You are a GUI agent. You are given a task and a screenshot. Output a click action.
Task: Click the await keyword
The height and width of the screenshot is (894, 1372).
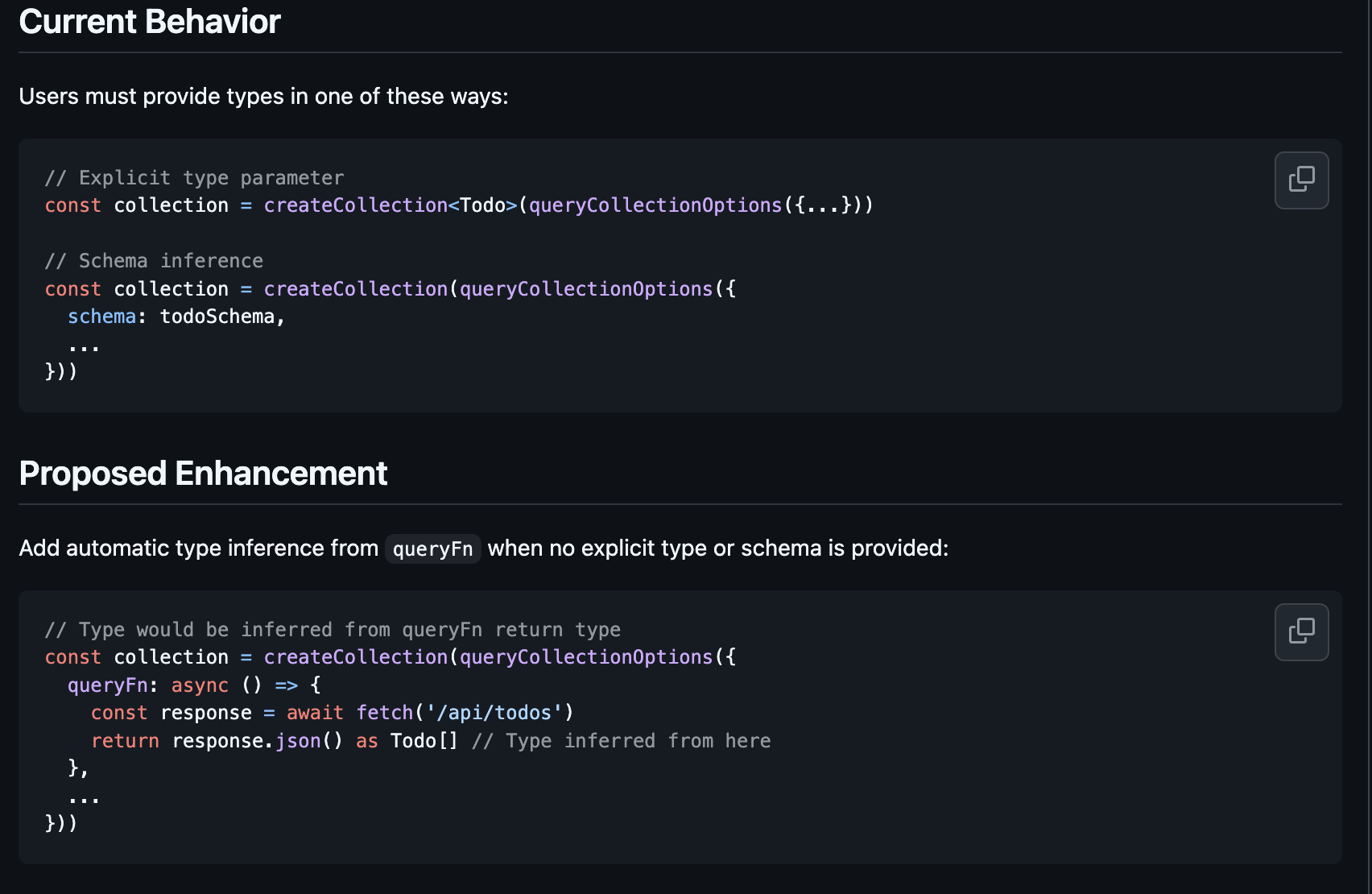(315, 713)
